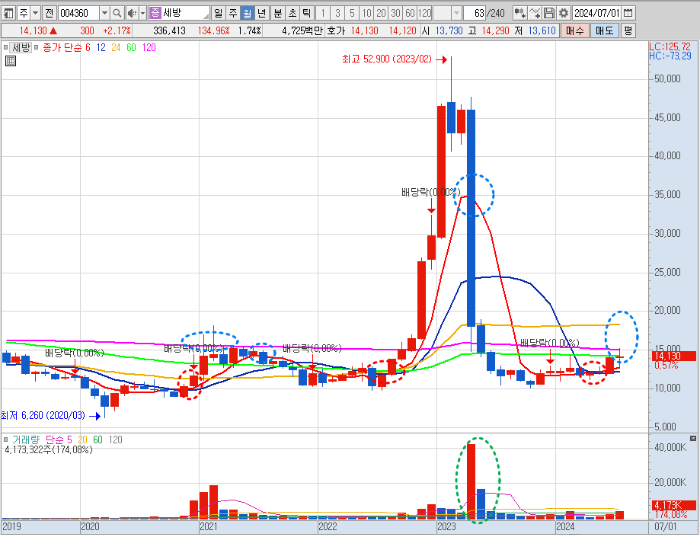Select the 60 interval button

(x=410, y=13)
